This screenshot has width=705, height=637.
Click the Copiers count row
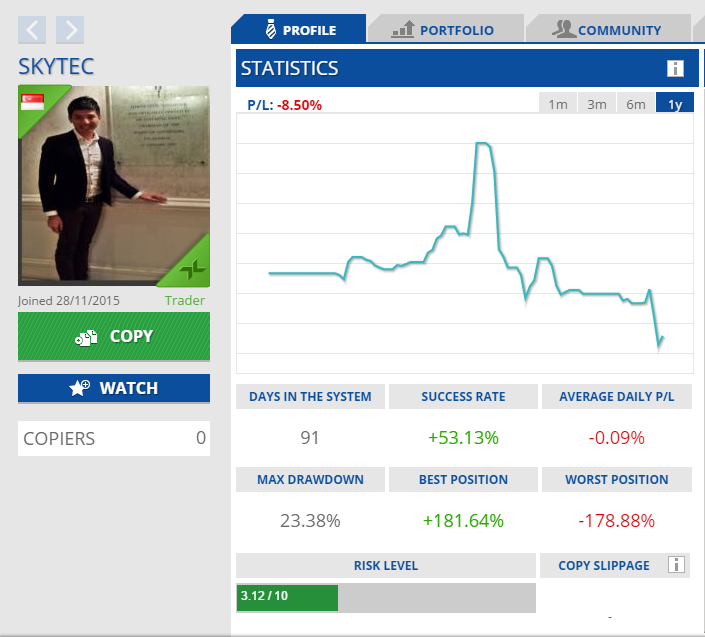click(x=114, y=438)
